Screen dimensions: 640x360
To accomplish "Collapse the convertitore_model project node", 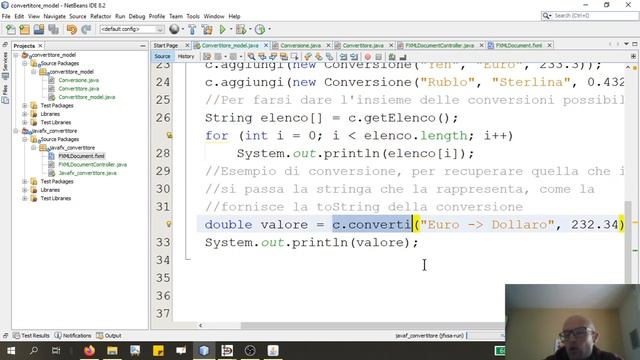I will [x=16, y=55].
